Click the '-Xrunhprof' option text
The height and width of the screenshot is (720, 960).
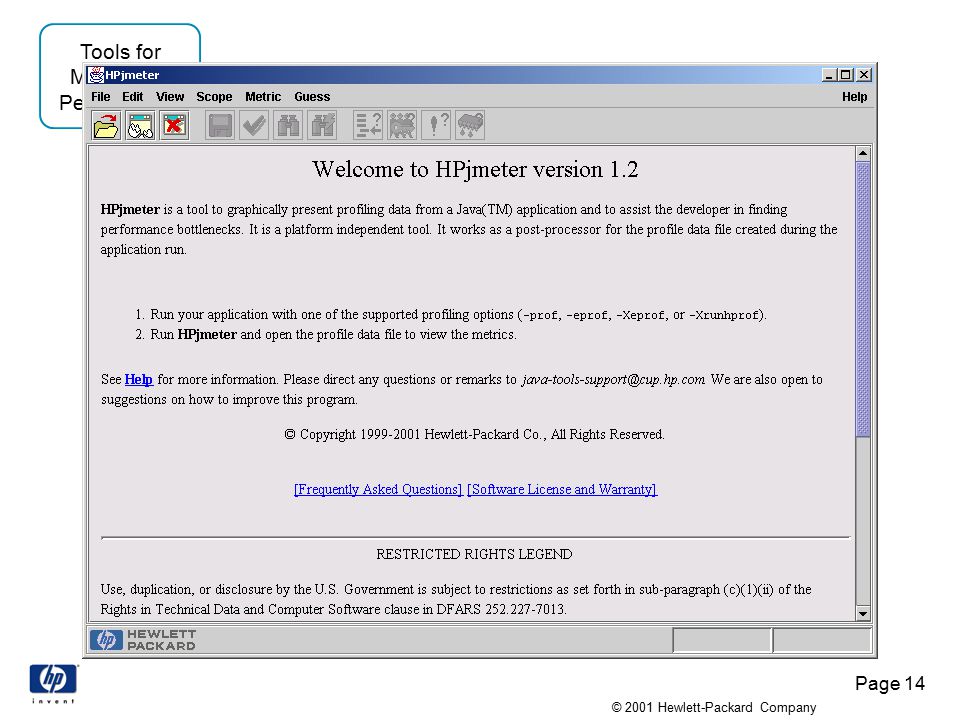(724, 315)
